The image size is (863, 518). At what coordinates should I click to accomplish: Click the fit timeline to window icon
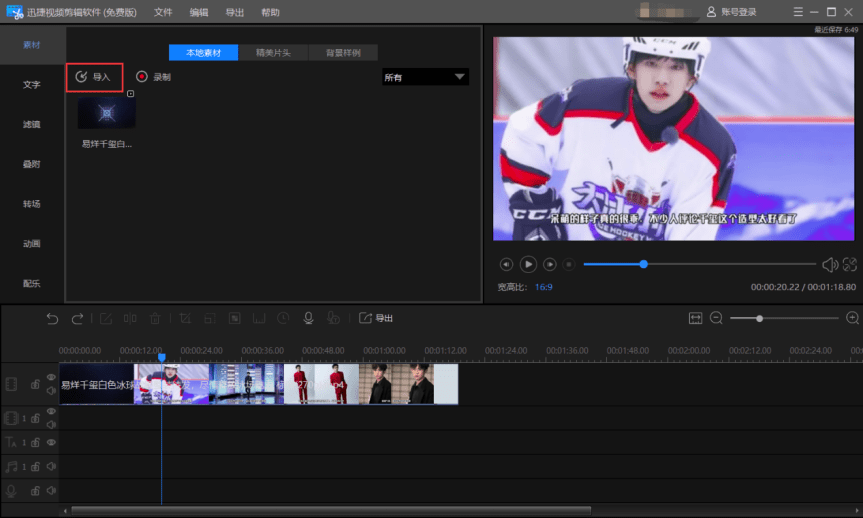point(695,318)
